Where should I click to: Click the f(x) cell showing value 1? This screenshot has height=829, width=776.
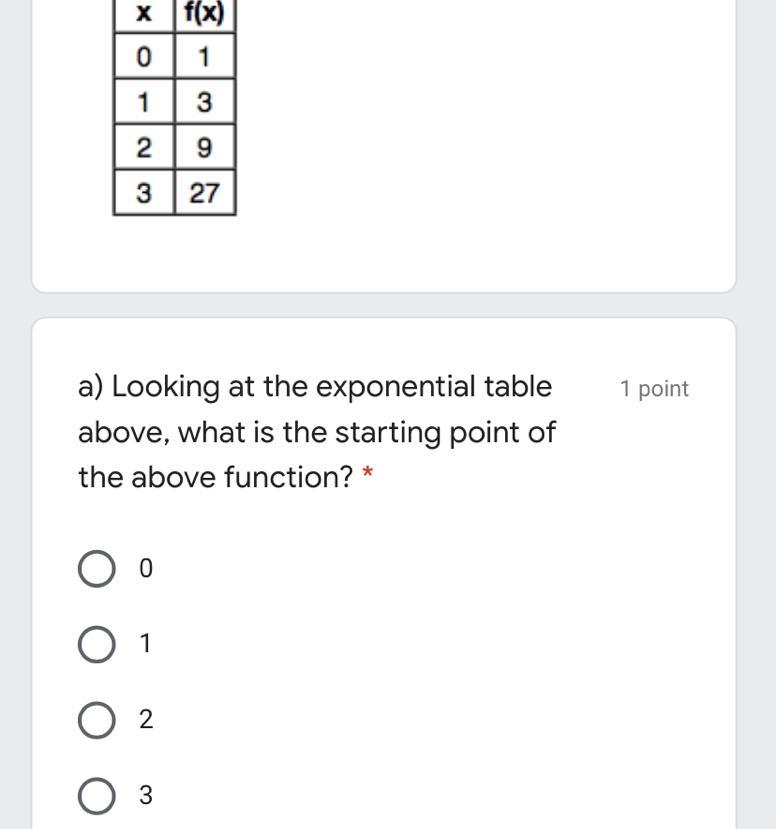(x=204, y=58)
